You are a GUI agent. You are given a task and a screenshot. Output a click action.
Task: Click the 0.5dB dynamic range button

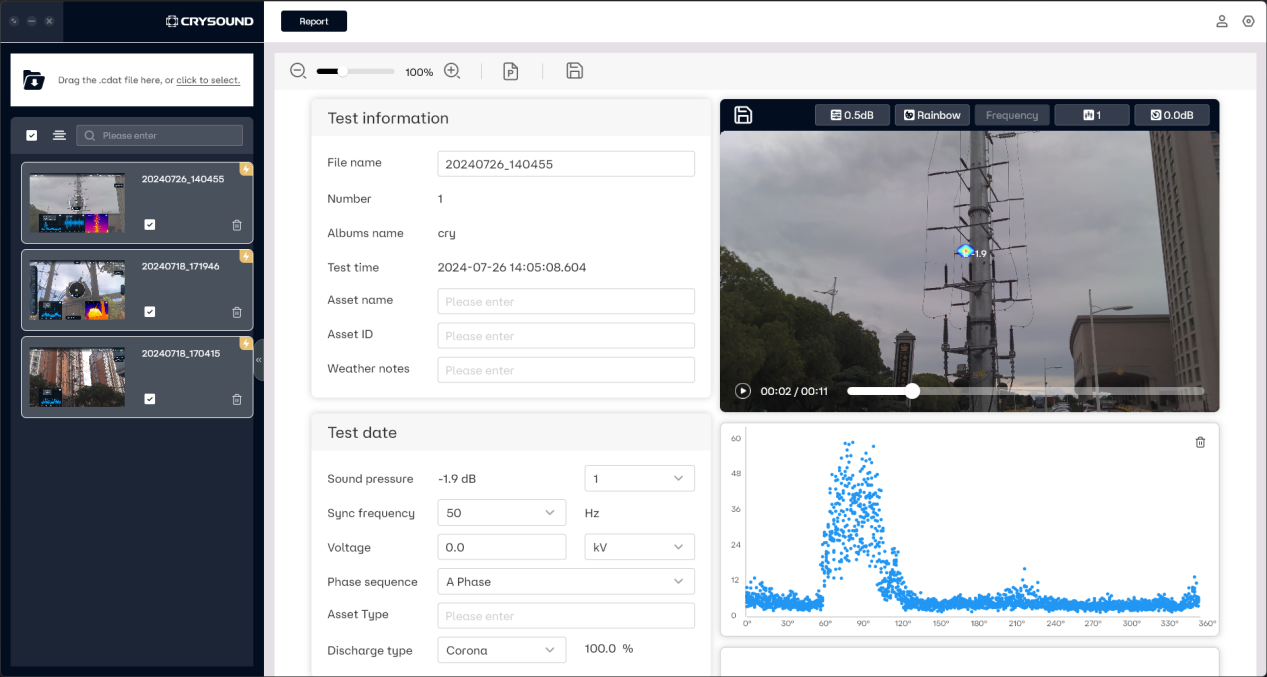[852, 115]
